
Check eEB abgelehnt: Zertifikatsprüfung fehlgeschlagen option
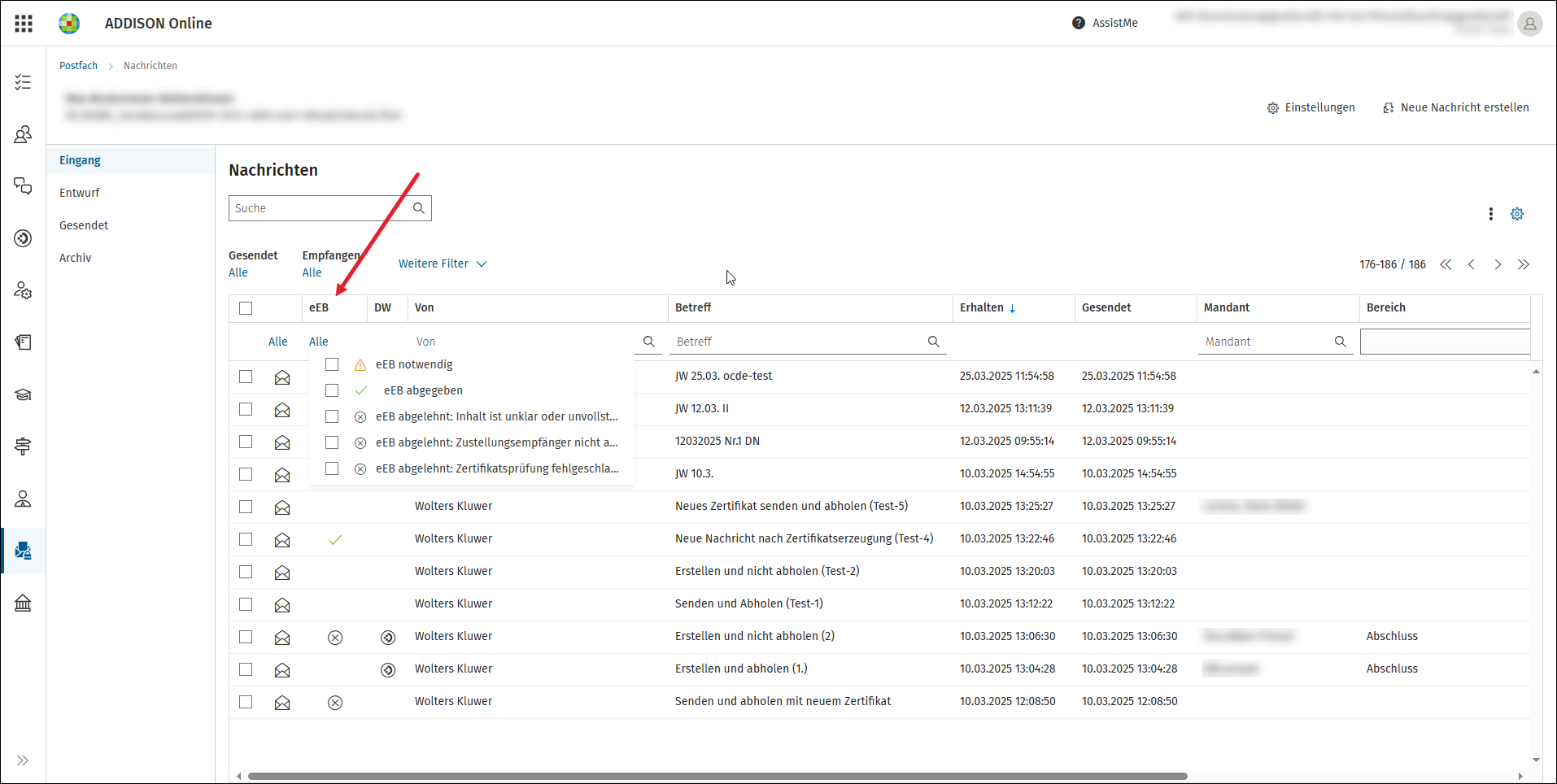pyautogui.click(x=332, y=468)
